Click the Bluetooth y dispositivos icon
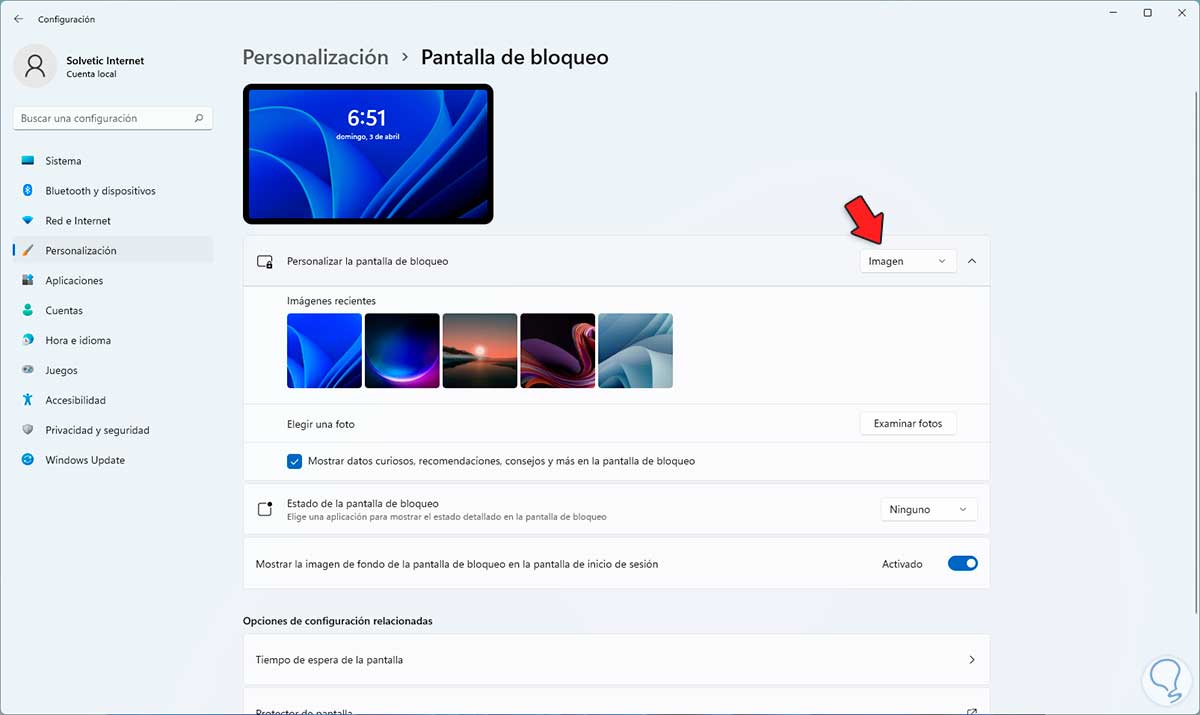Screen dimensions: 1200x715 pyautogui.click(x=27, y=191)
